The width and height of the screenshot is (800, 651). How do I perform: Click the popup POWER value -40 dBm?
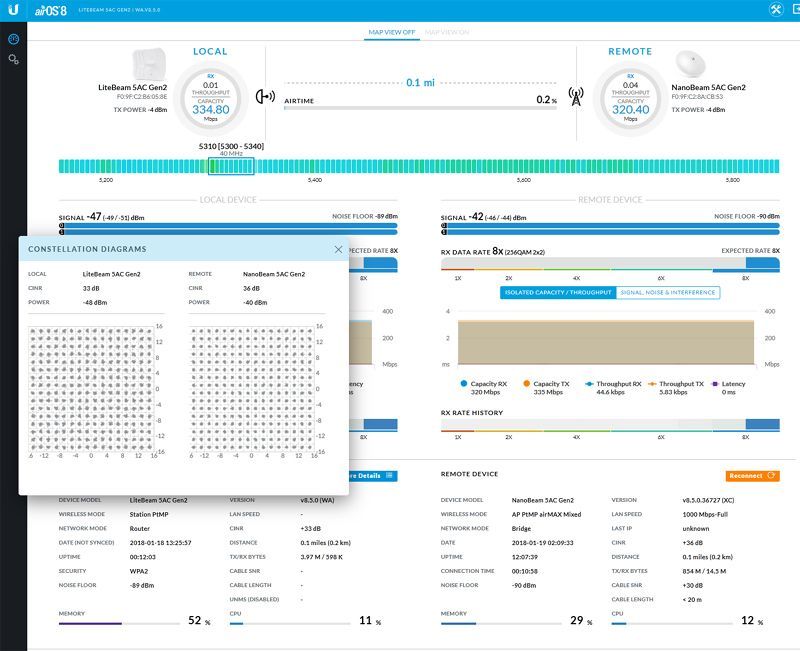(255, 303)
